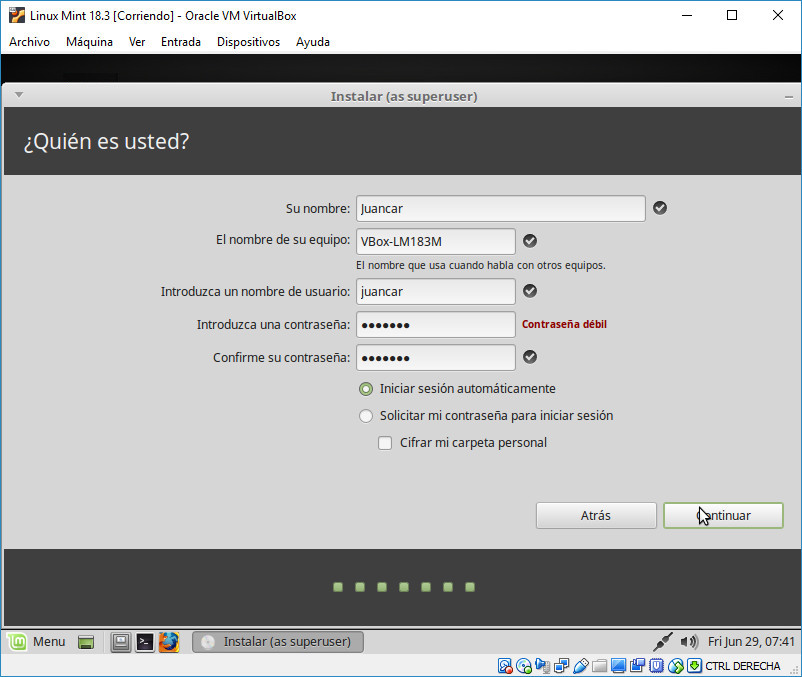Open the network connection tray icon
The image size is (802, 677).
[x=663, y=642]
